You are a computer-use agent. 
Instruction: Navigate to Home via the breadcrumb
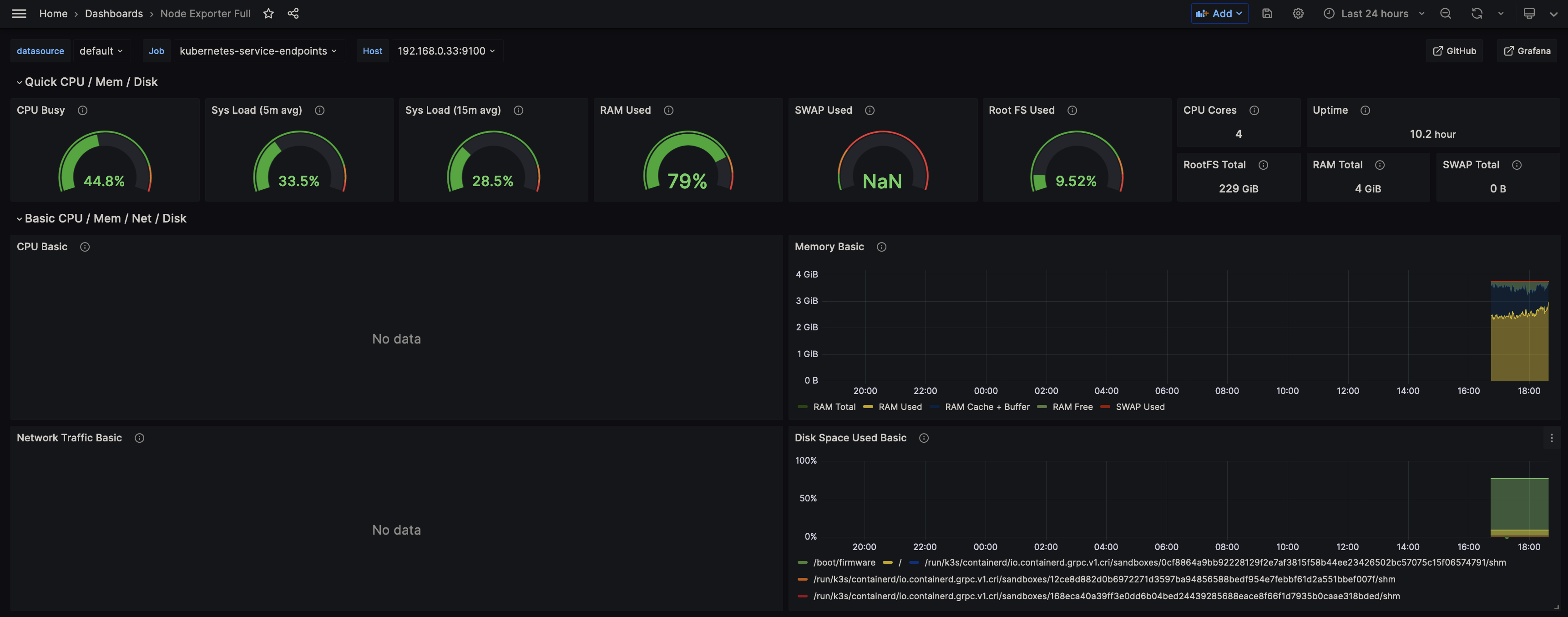click(x=53, y=13)
